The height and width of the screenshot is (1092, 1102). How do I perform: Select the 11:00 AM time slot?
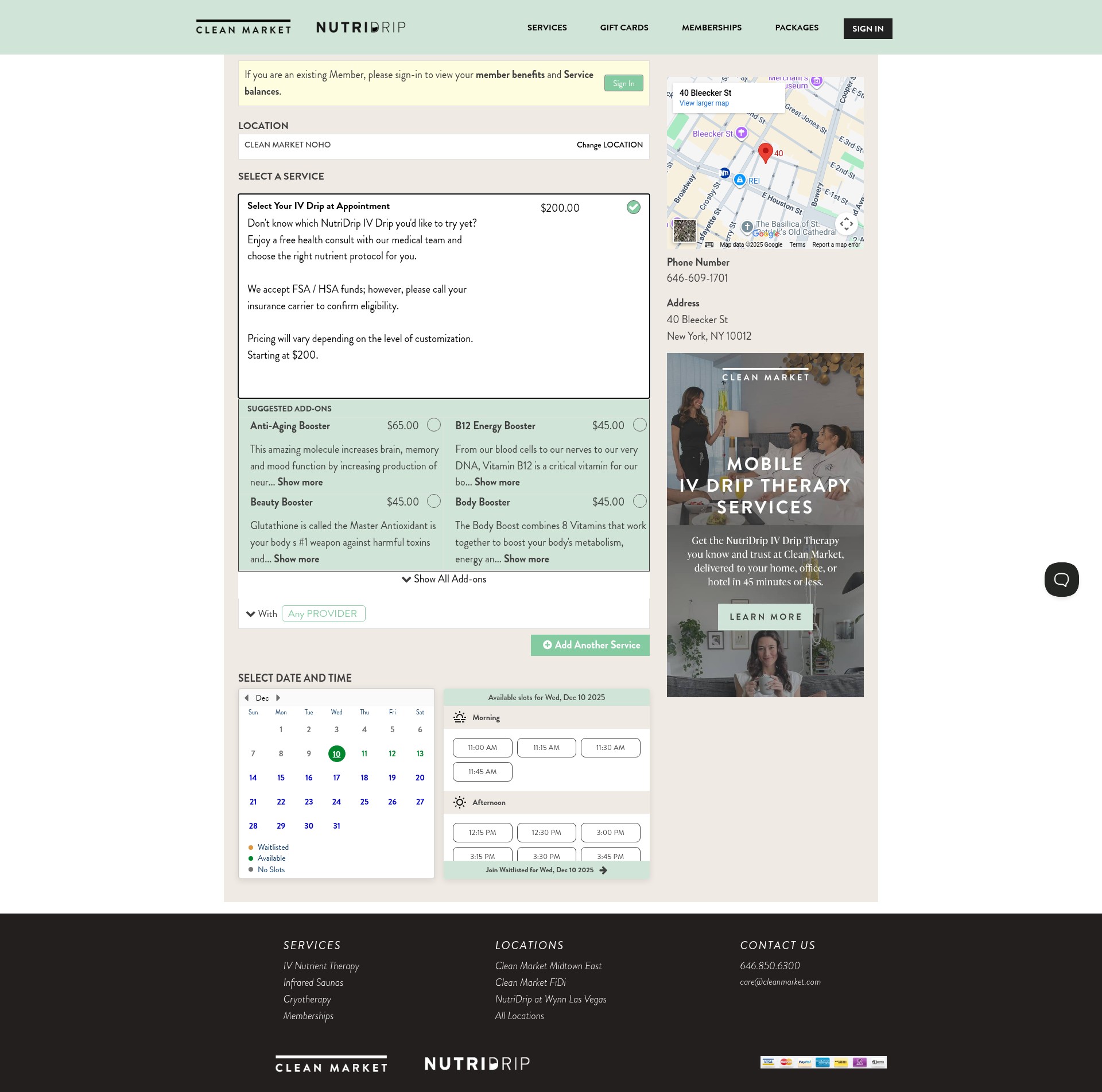click(482, 748)
